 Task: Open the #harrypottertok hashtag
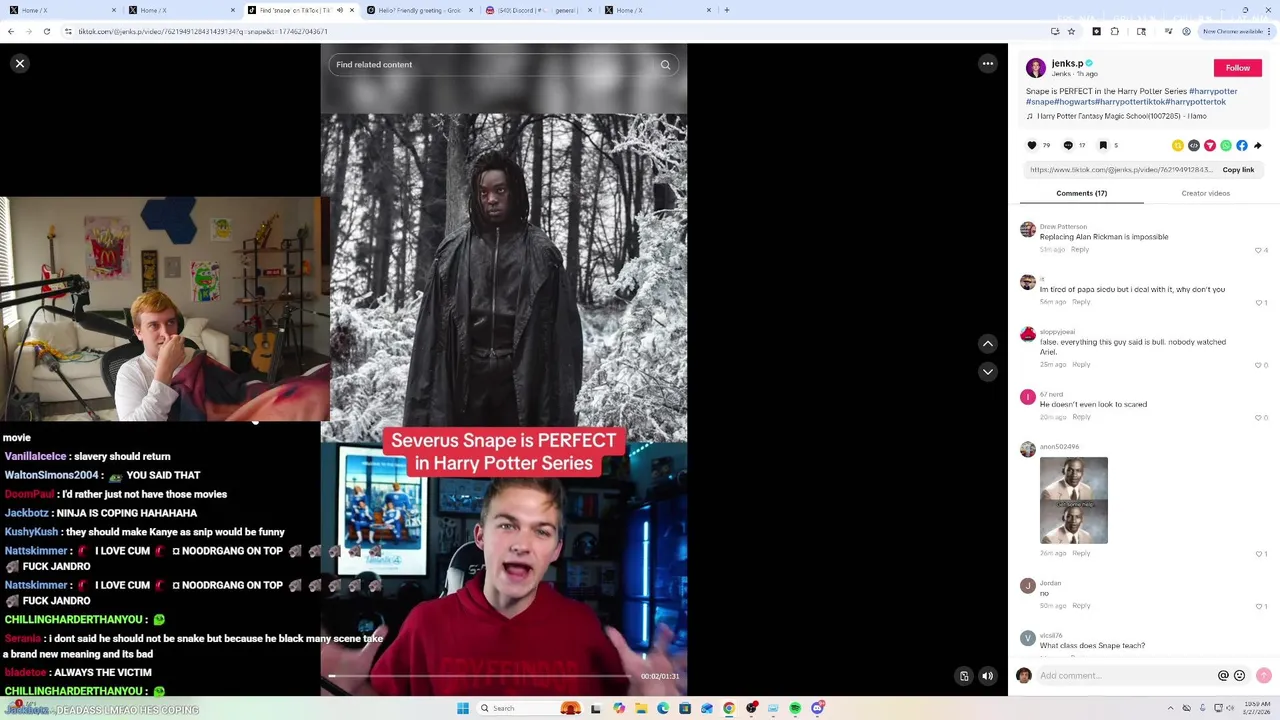(x=1195, y=102)
